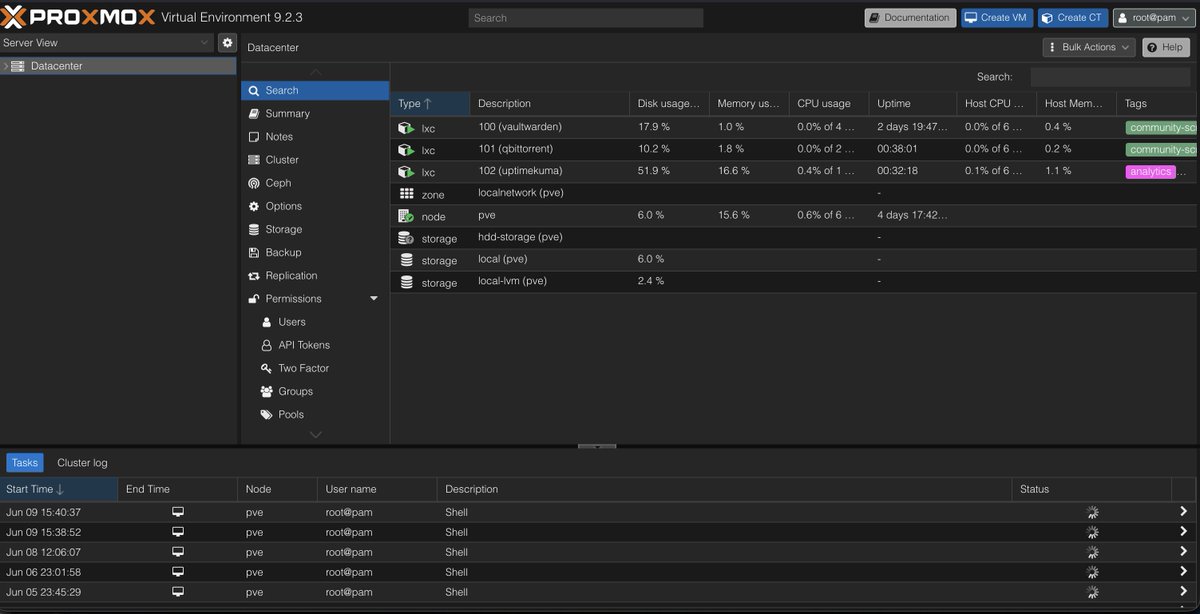Screen dimensions: 1200x614
Task: Expand the Datacenter tree node
Action: coord(5,66)
